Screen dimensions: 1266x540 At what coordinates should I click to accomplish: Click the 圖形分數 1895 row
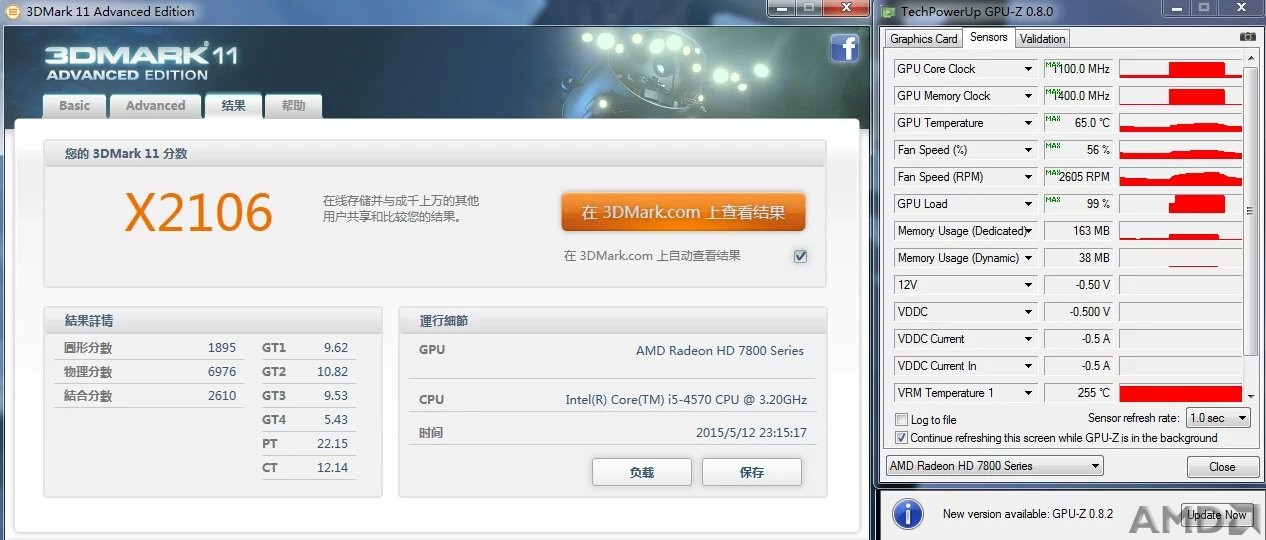pyautogui.click(x=149, y=348)
